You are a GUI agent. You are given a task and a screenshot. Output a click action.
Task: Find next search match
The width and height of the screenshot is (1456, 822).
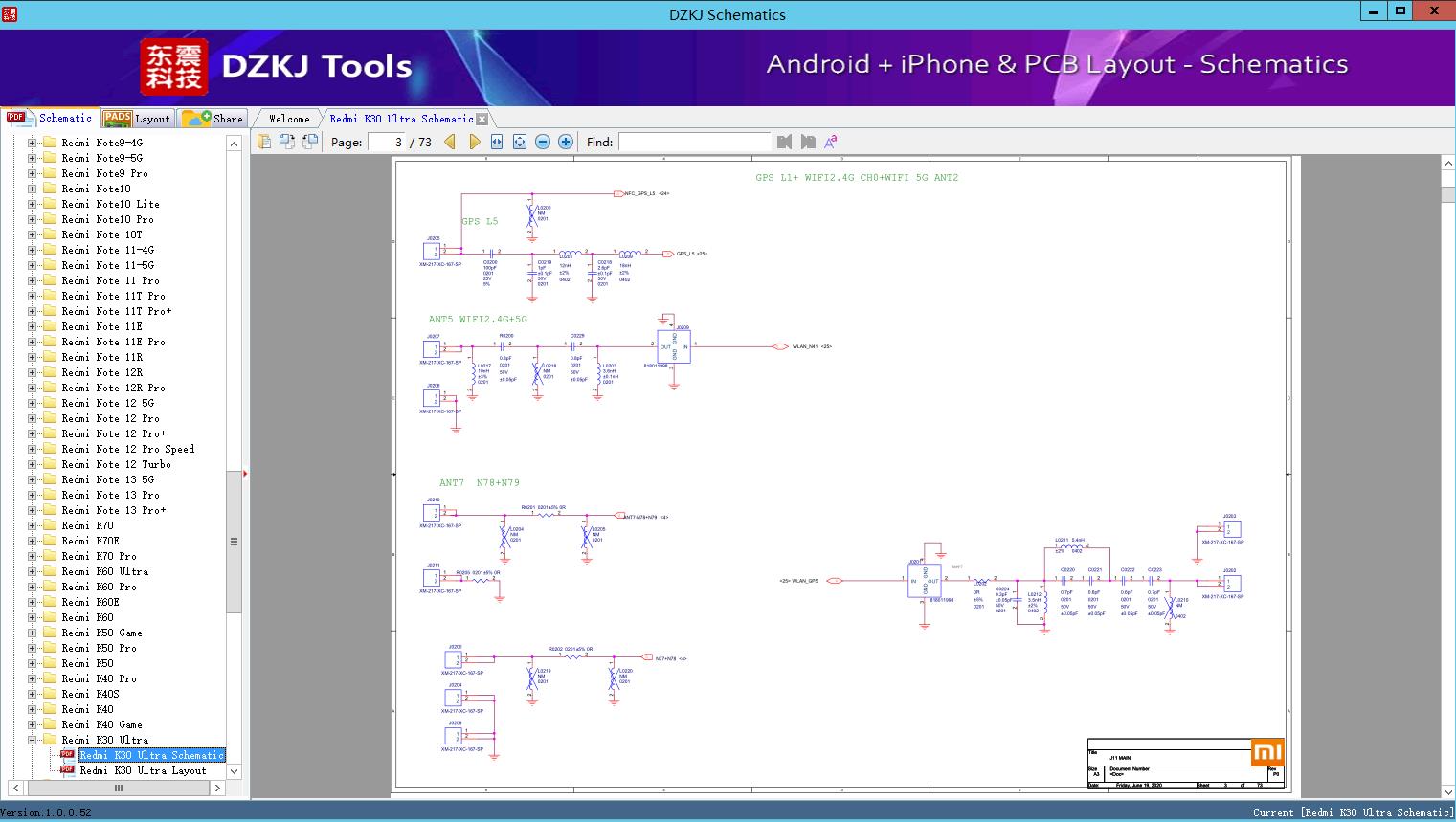tap(808, 142)
